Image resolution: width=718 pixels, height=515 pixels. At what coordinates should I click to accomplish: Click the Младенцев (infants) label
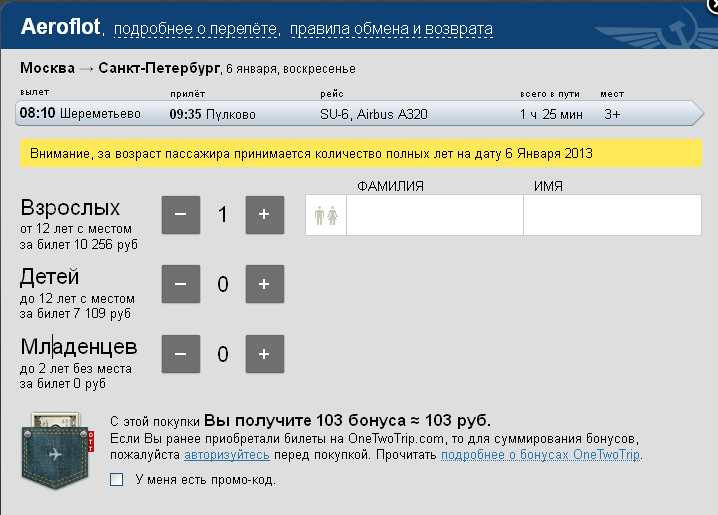79,347
